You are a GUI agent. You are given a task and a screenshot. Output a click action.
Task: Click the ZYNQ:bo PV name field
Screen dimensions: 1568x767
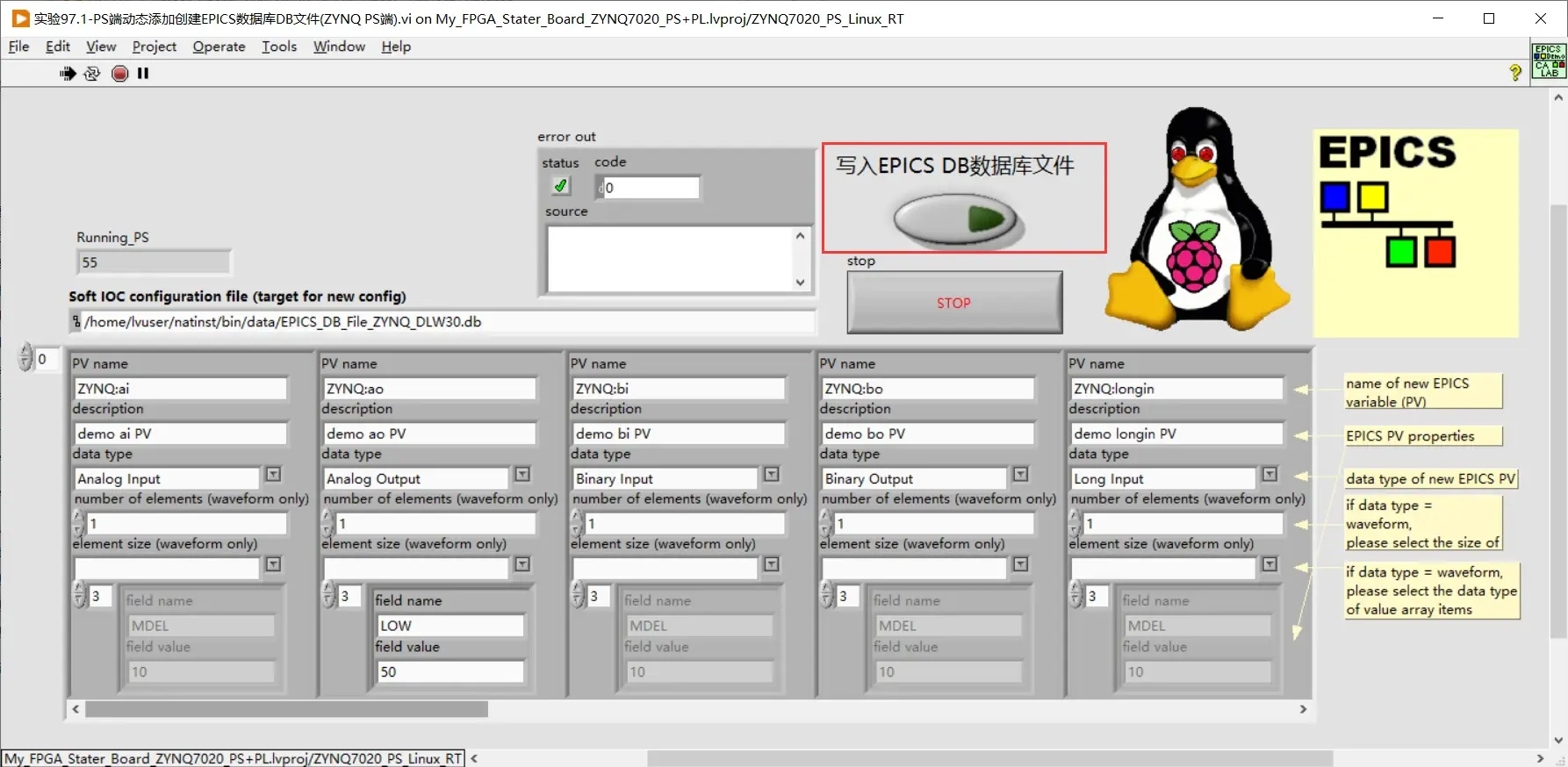[x=929, y=388]
